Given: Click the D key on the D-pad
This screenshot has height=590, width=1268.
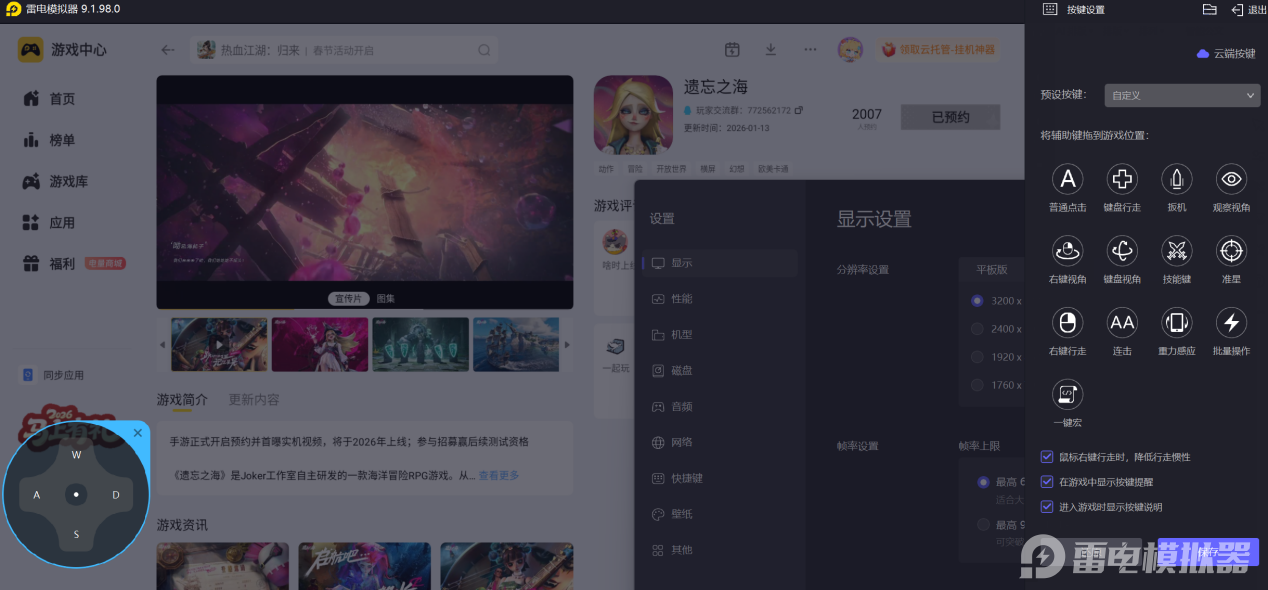Looking at the screenshot, I should [x=116, y=495].
